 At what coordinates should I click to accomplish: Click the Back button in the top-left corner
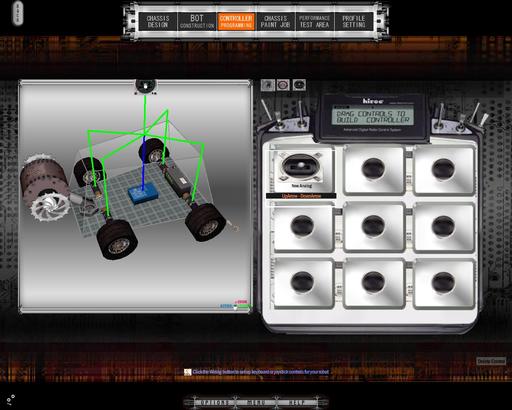tap(18, 13)
